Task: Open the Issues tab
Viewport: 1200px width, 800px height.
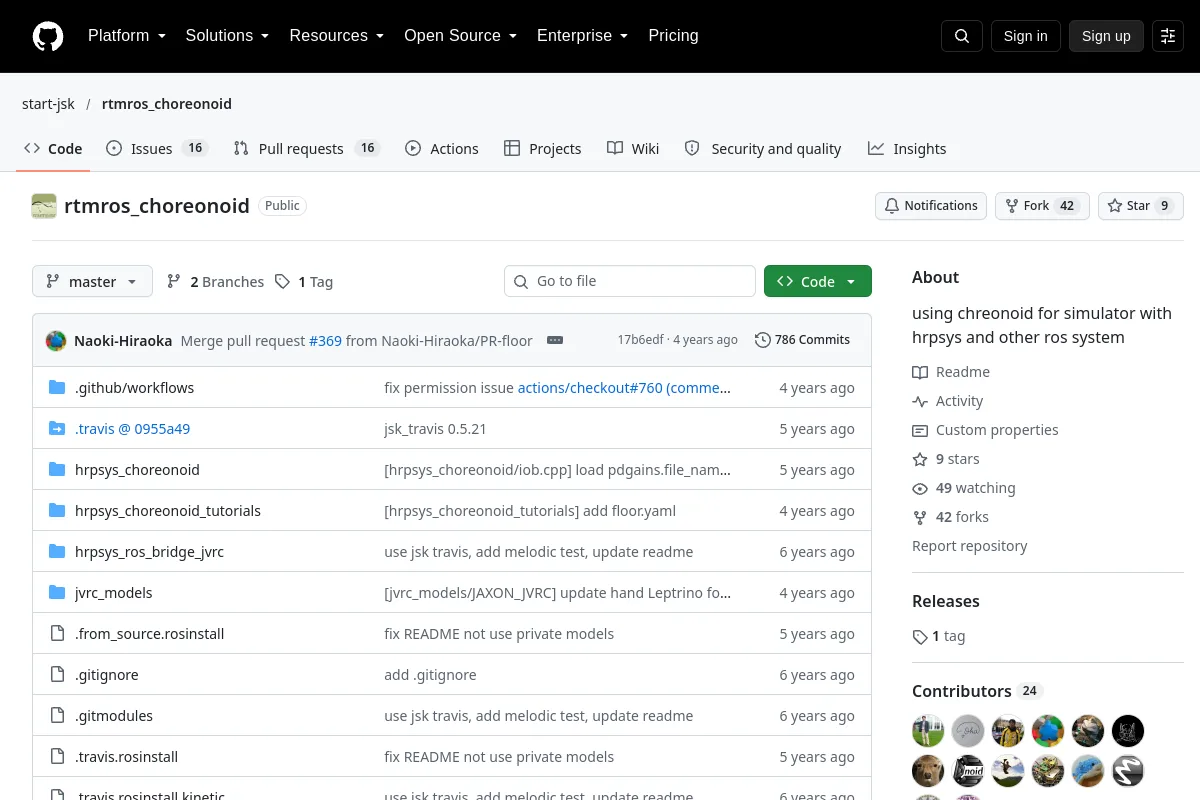Action: (156, 149)
